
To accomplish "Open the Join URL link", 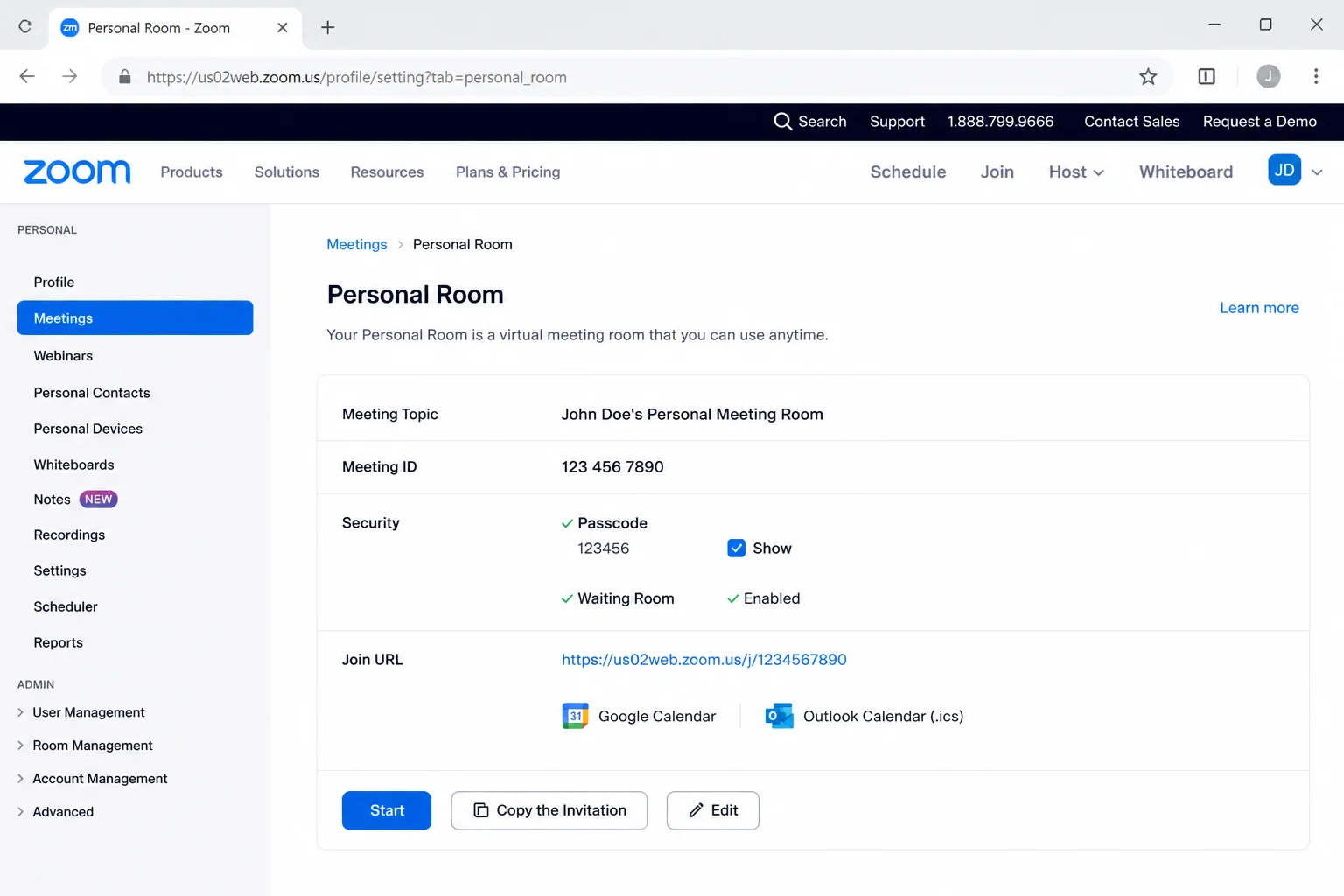I will point(704,660).
